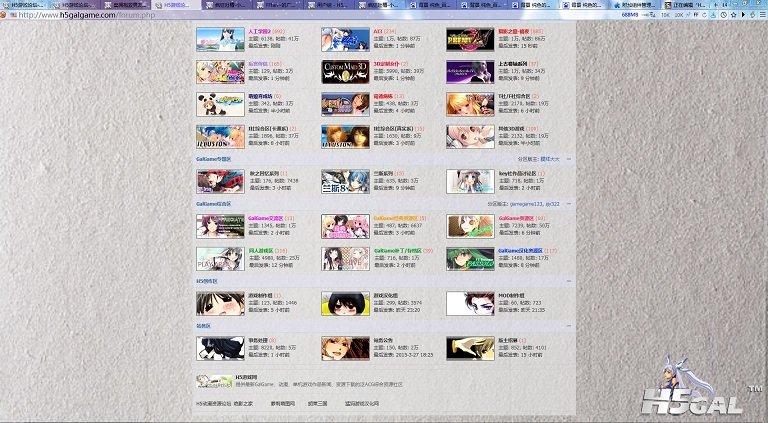
Task: Switch to the first H5游戏论坛 browser tab
Action: point(23,5)
